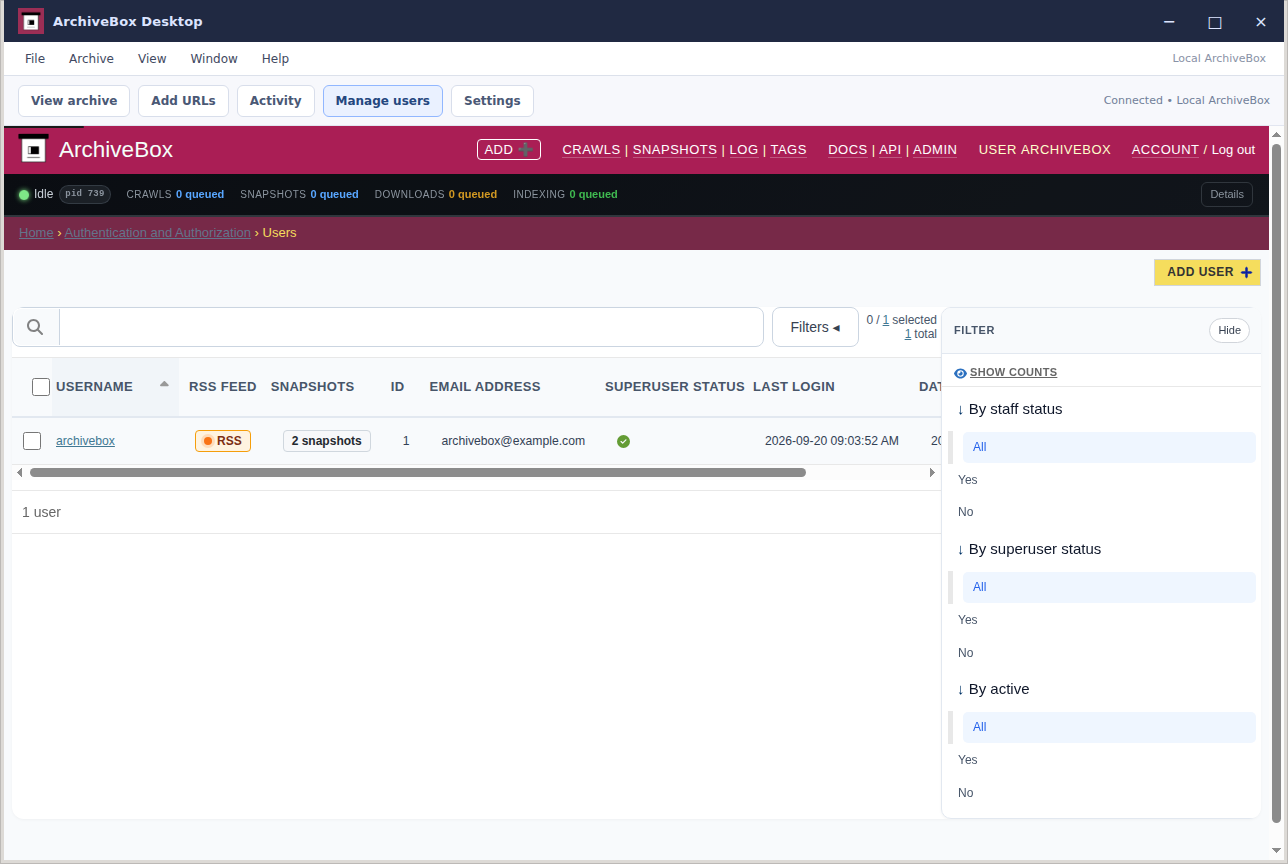Switch to Add URLs tab
Image resolution: width=1288 pixels, height=864 pixels.
(x=183, y=101)
